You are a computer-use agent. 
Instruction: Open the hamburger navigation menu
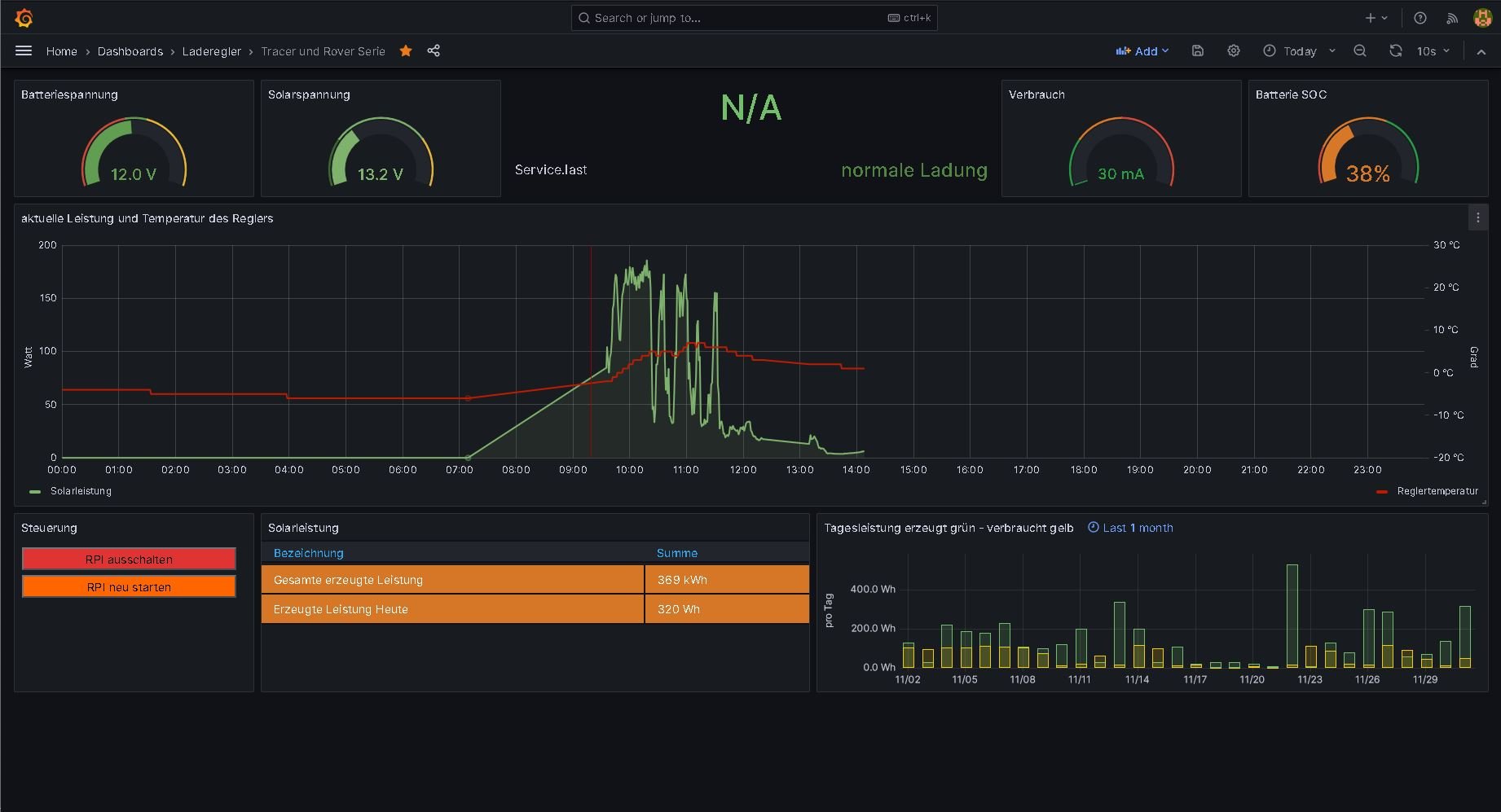point(24,50)
